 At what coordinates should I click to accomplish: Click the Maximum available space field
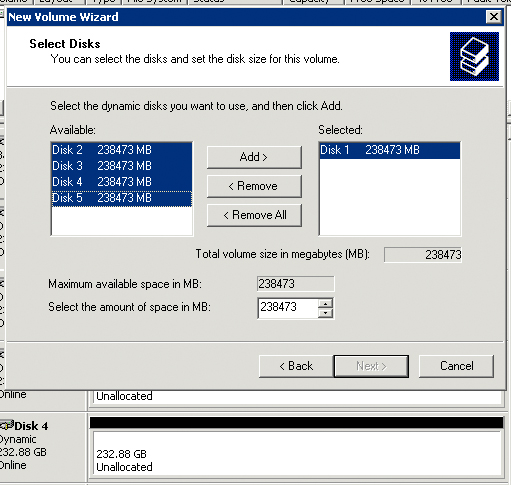pyautogui.click(x=296, y=284)
